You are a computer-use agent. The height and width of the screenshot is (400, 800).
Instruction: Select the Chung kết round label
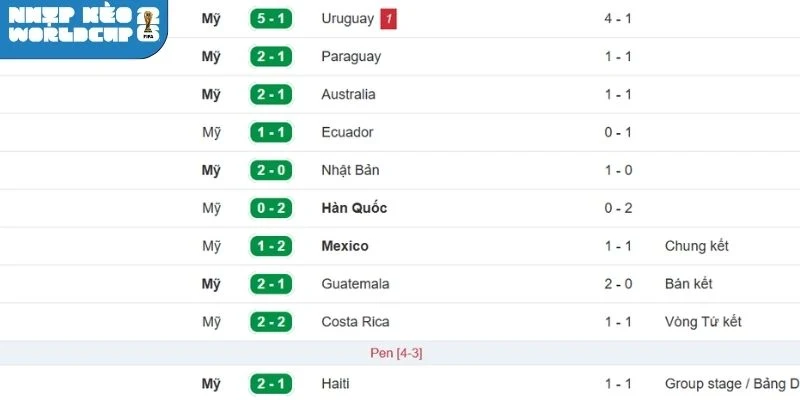[696, 246]
